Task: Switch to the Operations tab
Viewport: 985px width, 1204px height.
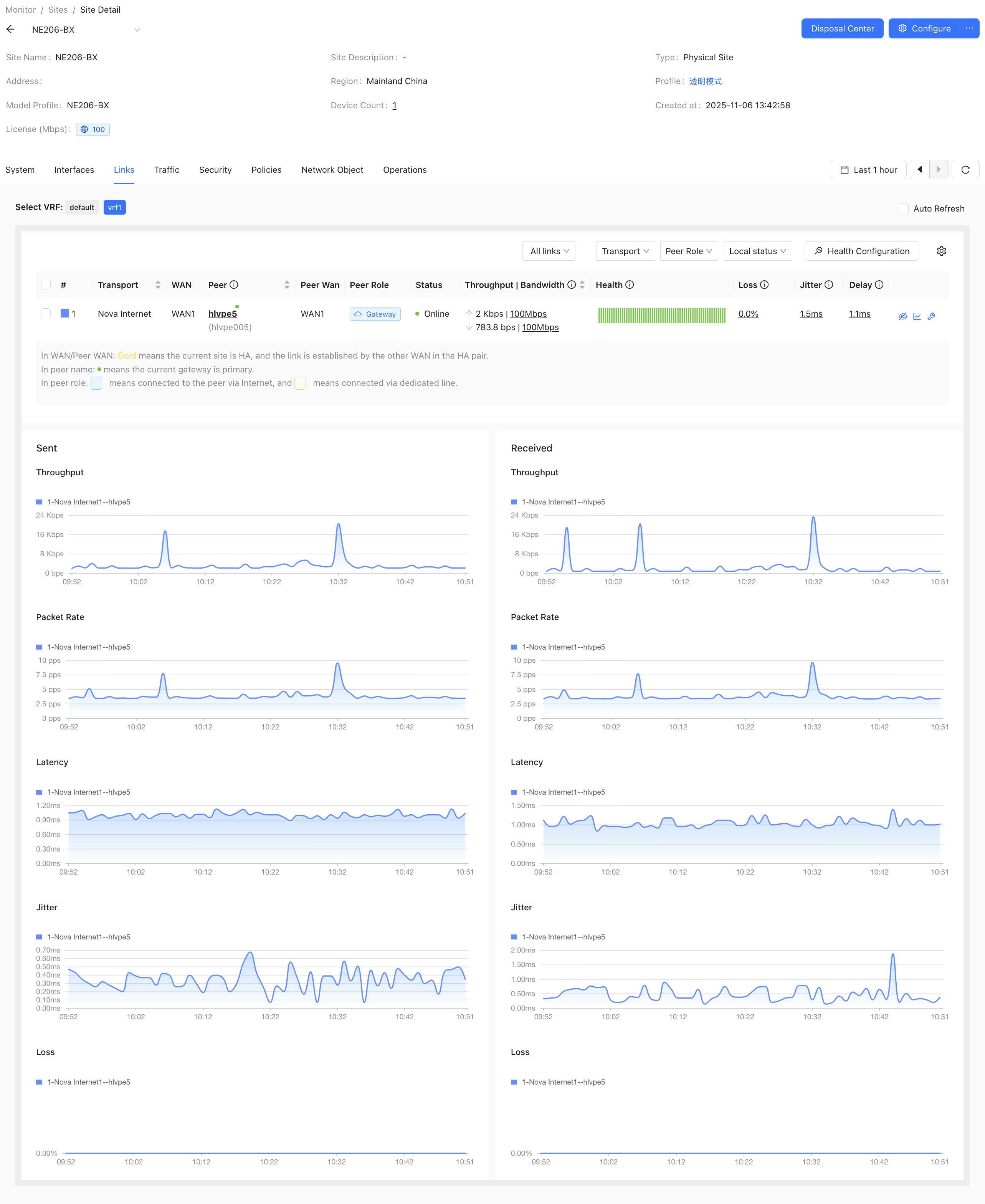Action: click(x=405, y=170)
